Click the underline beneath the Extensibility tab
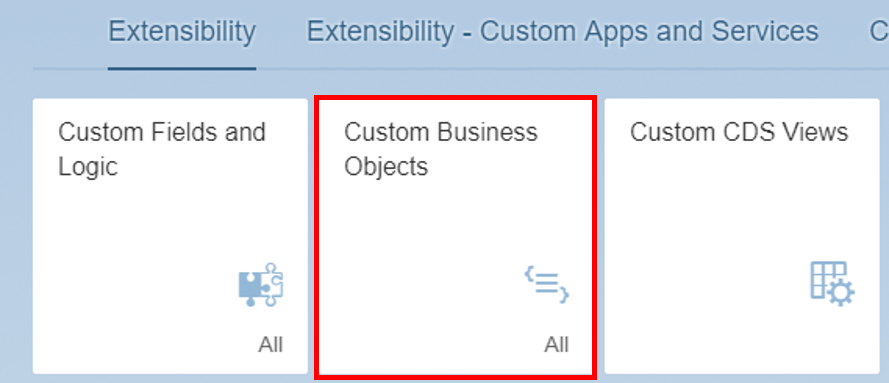889x383 pixels. (182, 69)
